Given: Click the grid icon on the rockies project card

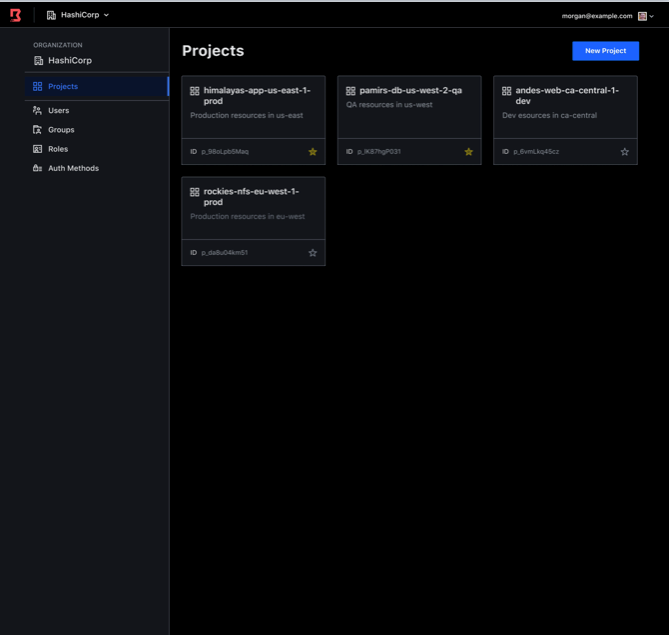Looking at the screenshot, I should point(195,192).
